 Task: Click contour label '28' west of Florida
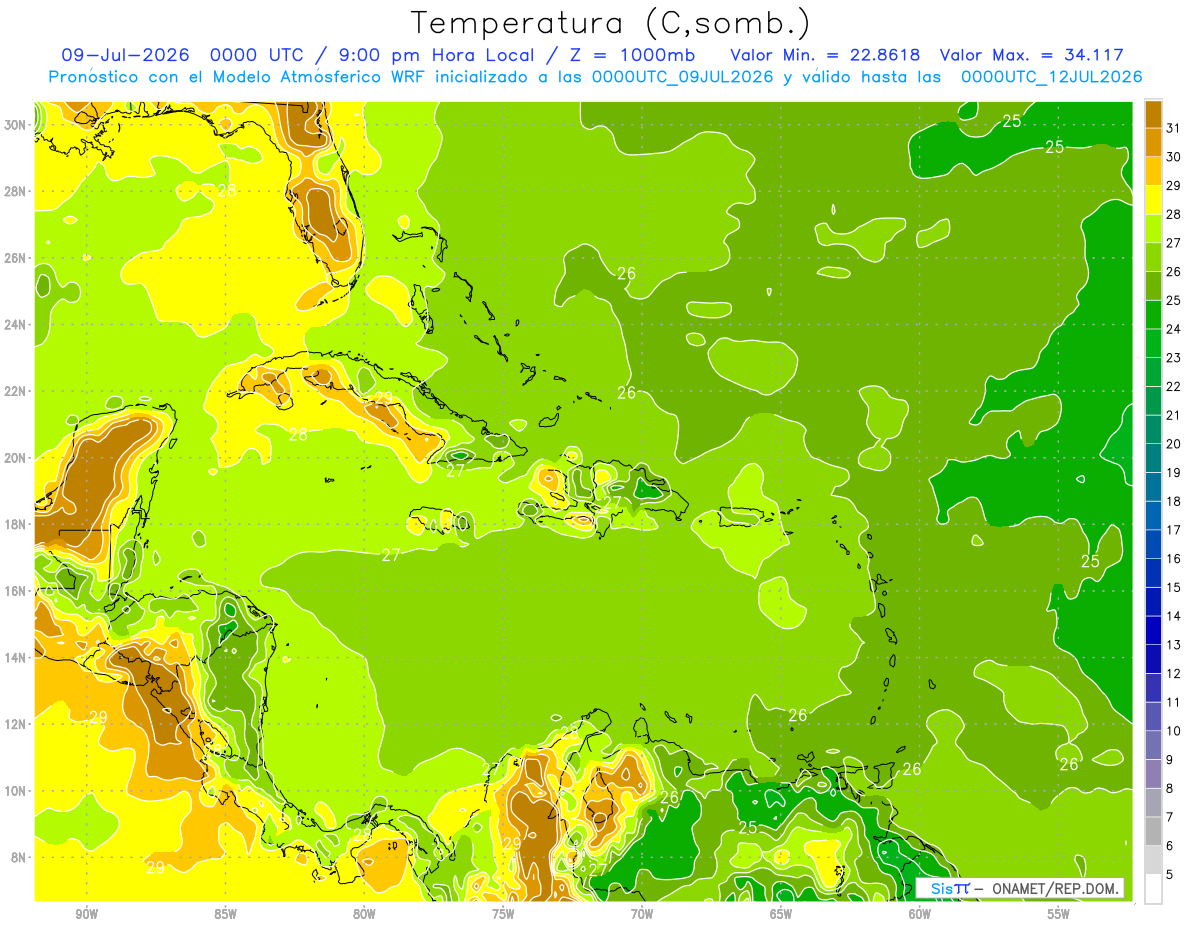pos(227,191)
